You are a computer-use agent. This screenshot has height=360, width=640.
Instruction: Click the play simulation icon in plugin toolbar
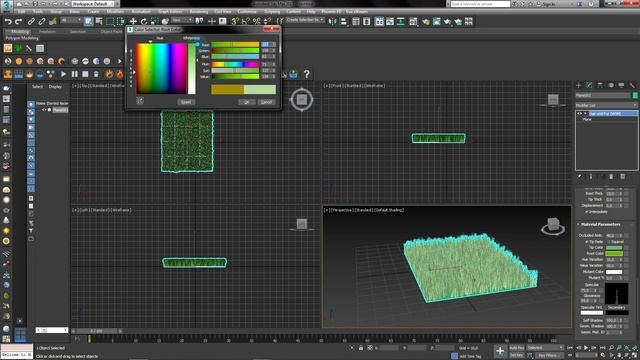[63, 74]
